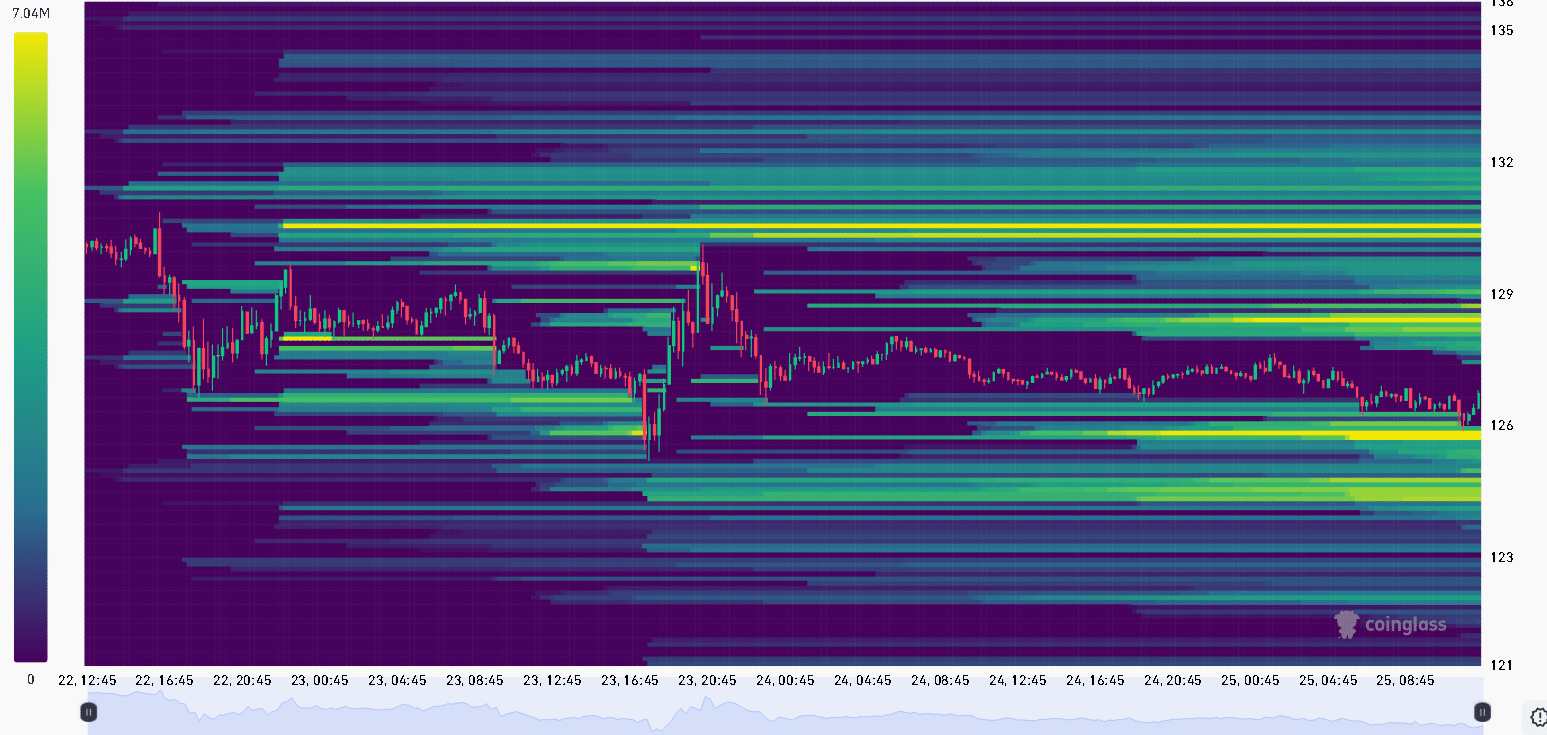This screenshot has width=1547, height=735.
Task: Click the purple bottom of the color scale
Action: 30,652
